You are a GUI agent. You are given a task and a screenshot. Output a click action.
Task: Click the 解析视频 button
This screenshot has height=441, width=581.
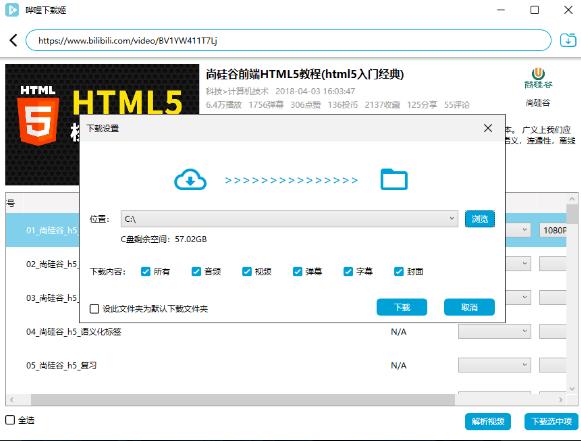488,421
